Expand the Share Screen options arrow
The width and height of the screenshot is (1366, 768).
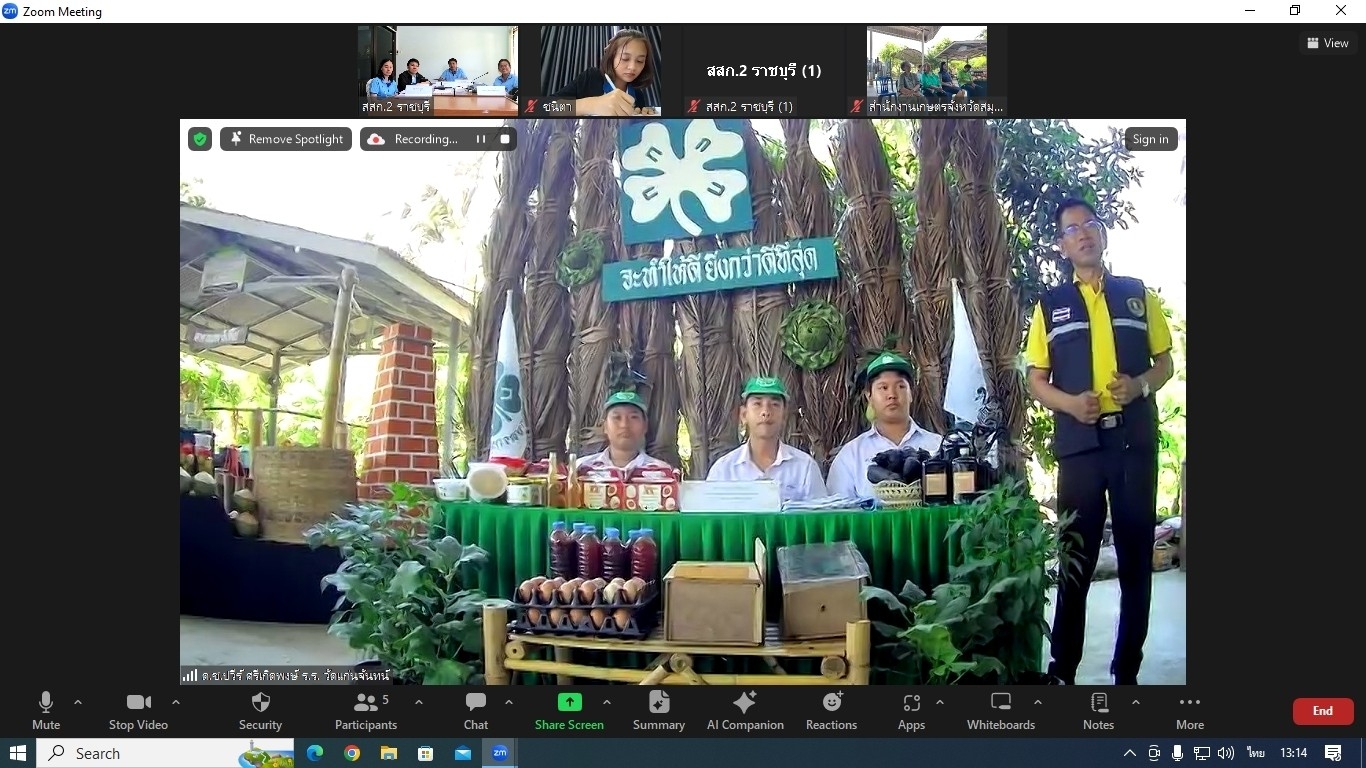[x=607, y=702]
